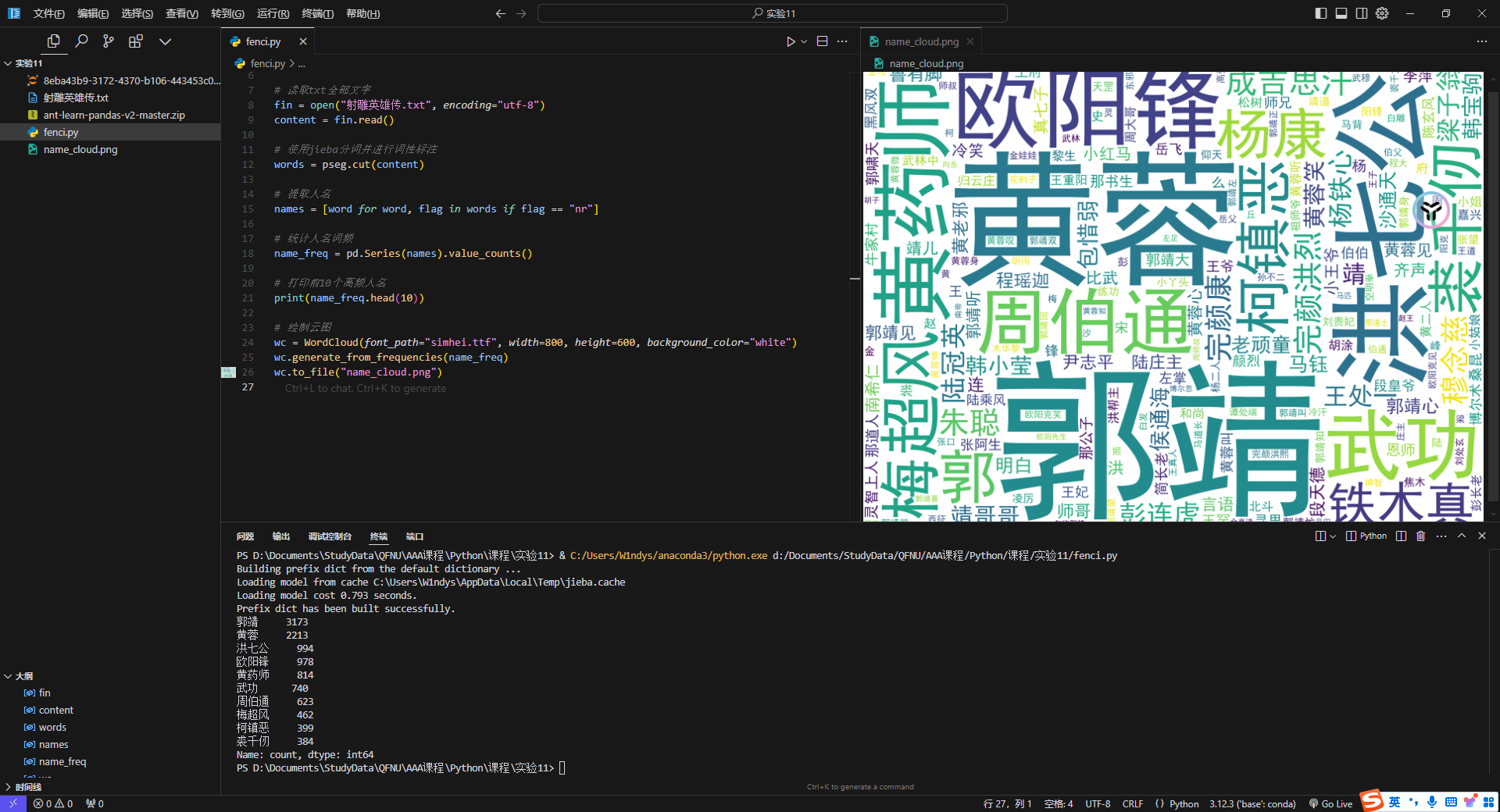1500x812 pixels.
Task: Jump to the words outline symbol
Action: pyautogui.click(x=110, y=727)
